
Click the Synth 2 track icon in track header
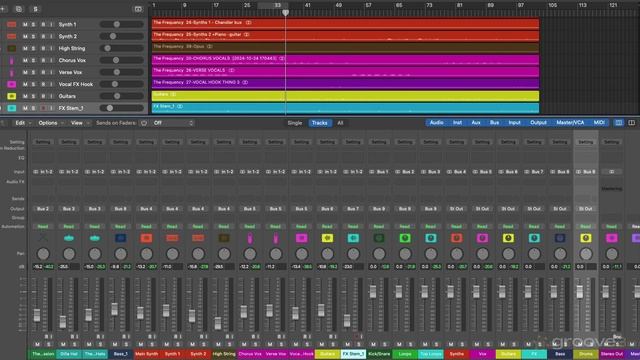tap(11, 36)
